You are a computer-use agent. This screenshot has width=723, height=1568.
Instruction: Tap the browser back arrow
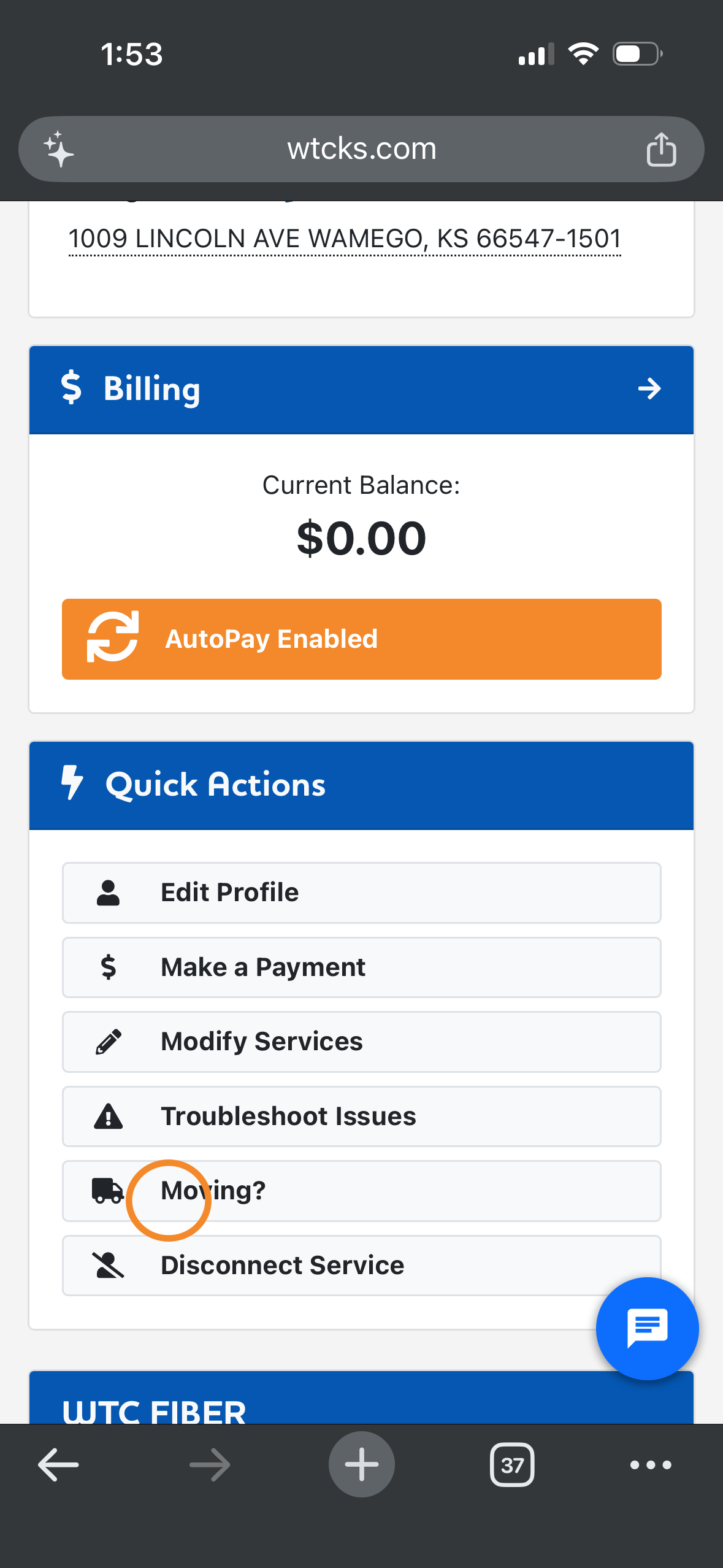click(x=58, y=1465)
